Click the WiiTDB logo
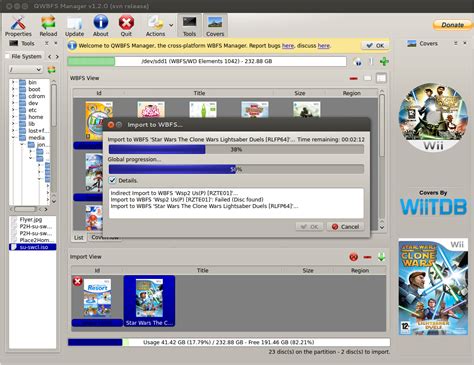The height and width of the screenshot is (365, 474). point(433,206)
